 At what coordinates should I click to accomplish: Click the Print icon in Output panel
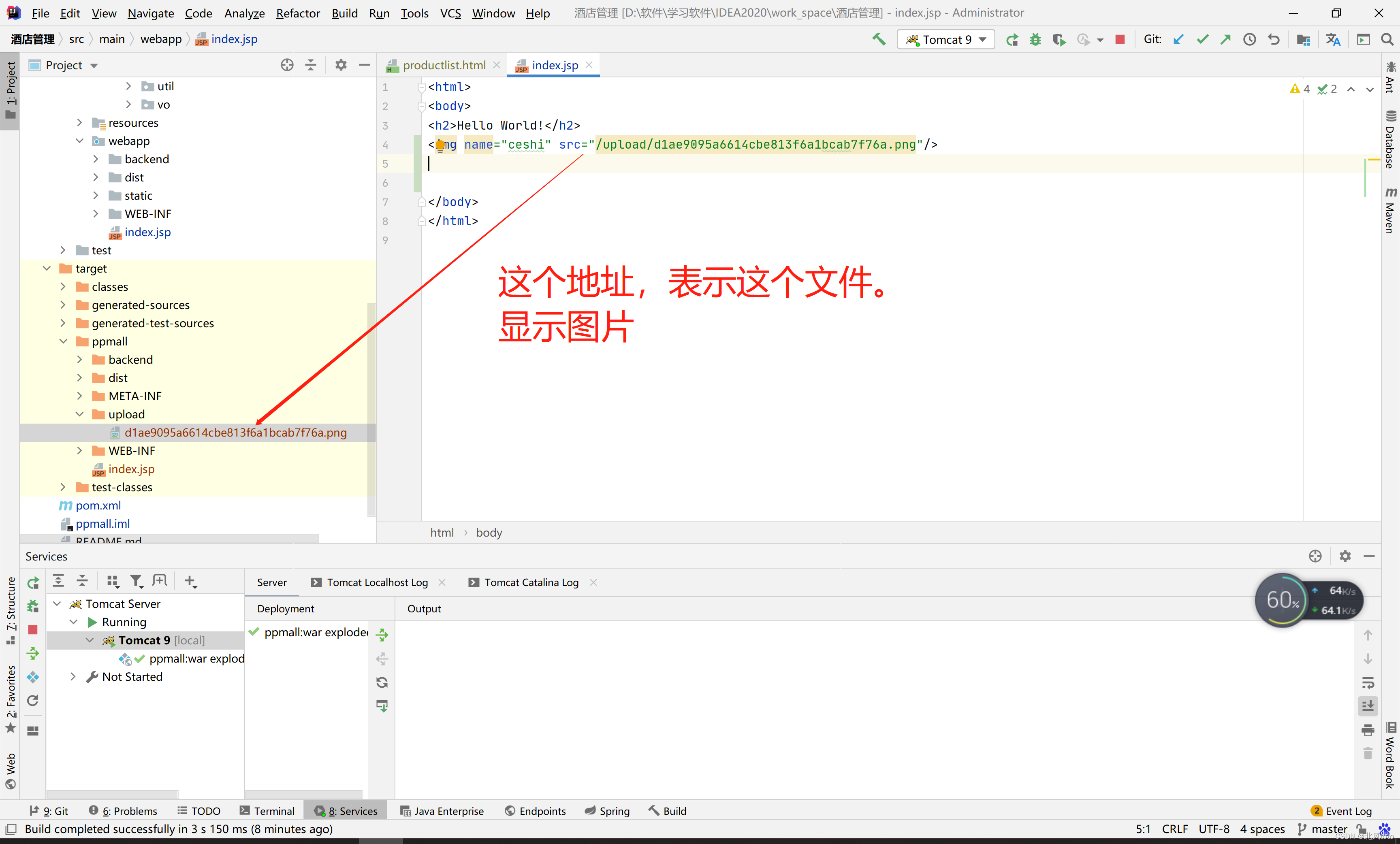[x=1368, y=730]
